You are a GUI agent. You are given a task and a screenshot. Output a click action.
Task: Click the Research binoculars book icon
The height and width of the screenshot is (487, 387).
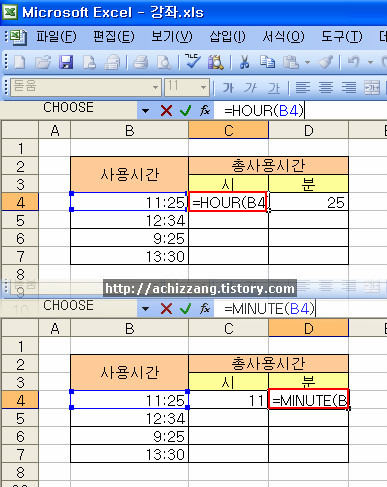[215, 62]
